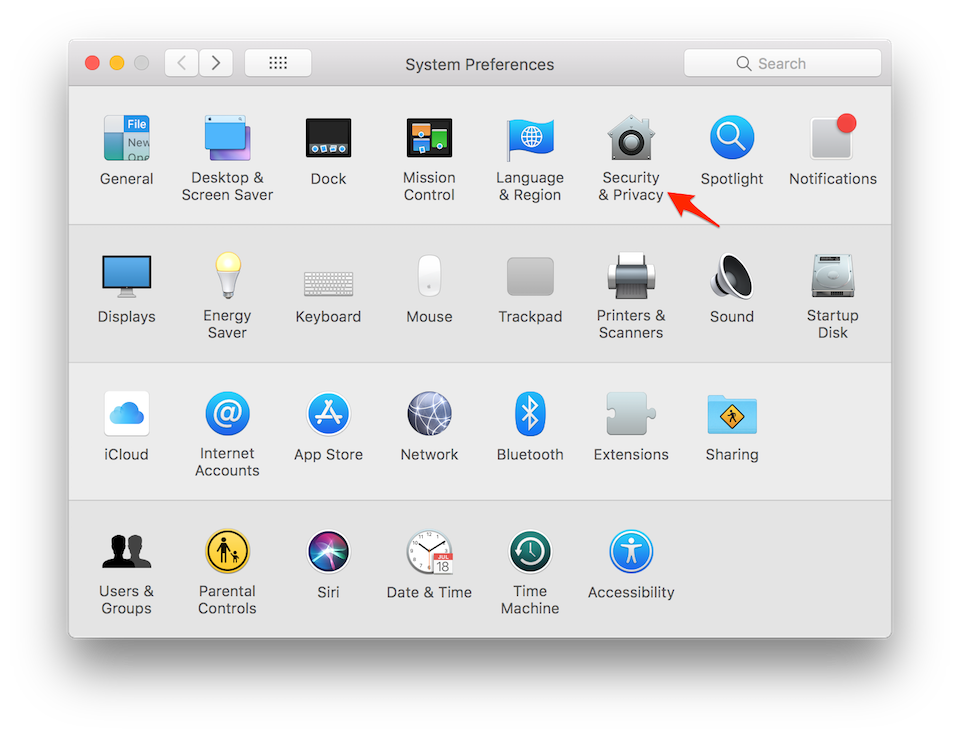Screen dimensions: 960x736
Task: Open the Show All grid view
Action: tap(277, 62)
